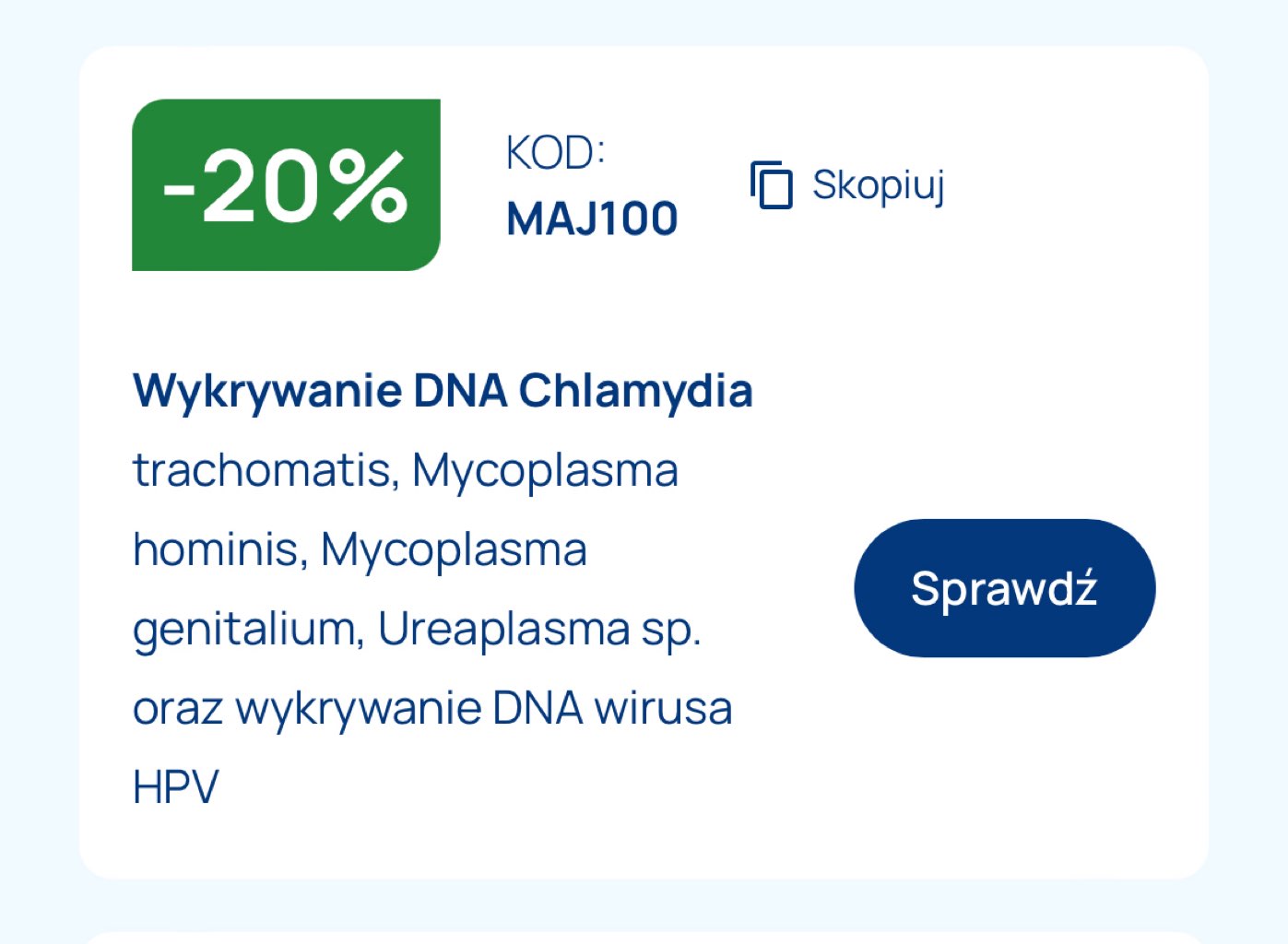This screenshot has width=1288, height=944.
Task: Click the line 'hominis, Mycoplasma'
Action: point(360,549)
